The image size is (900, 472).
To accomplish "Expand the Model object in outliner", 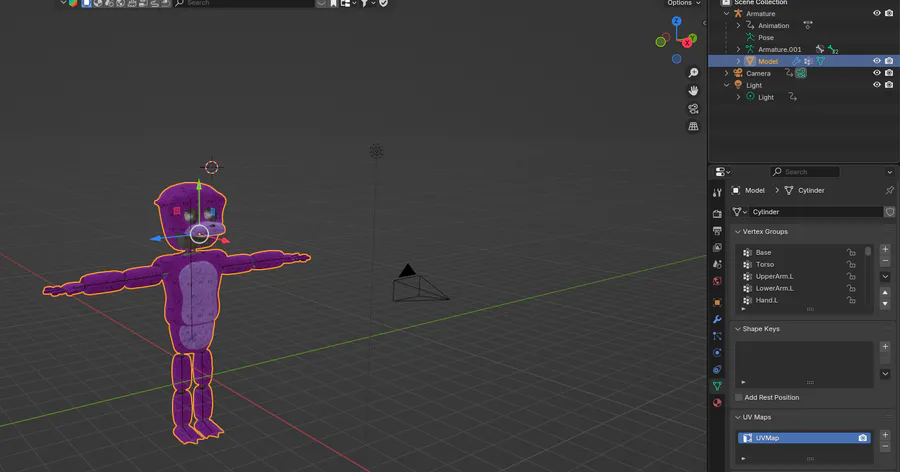I will pyautogui.click(x=739, y=61).
